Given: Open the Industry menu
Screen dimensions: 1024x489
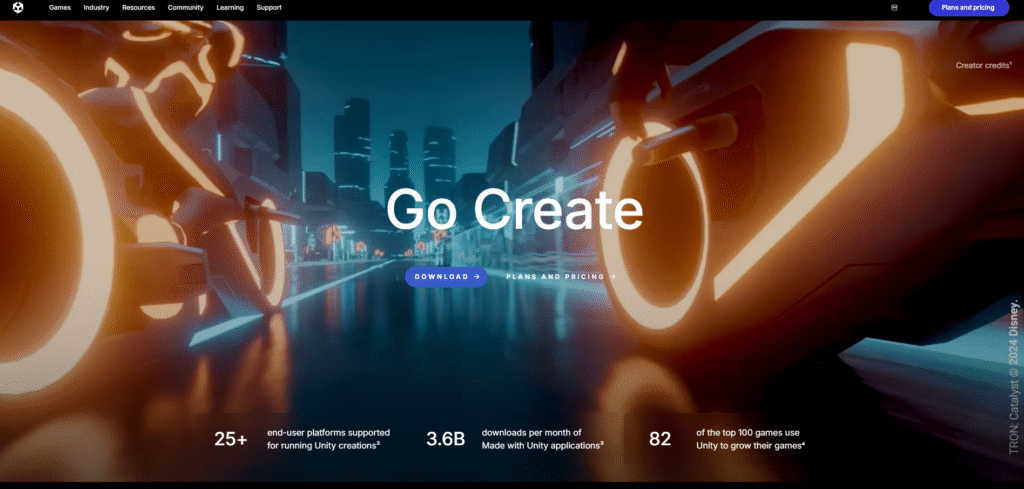Looking at the screenshot, I should click(x=96, y=8).
